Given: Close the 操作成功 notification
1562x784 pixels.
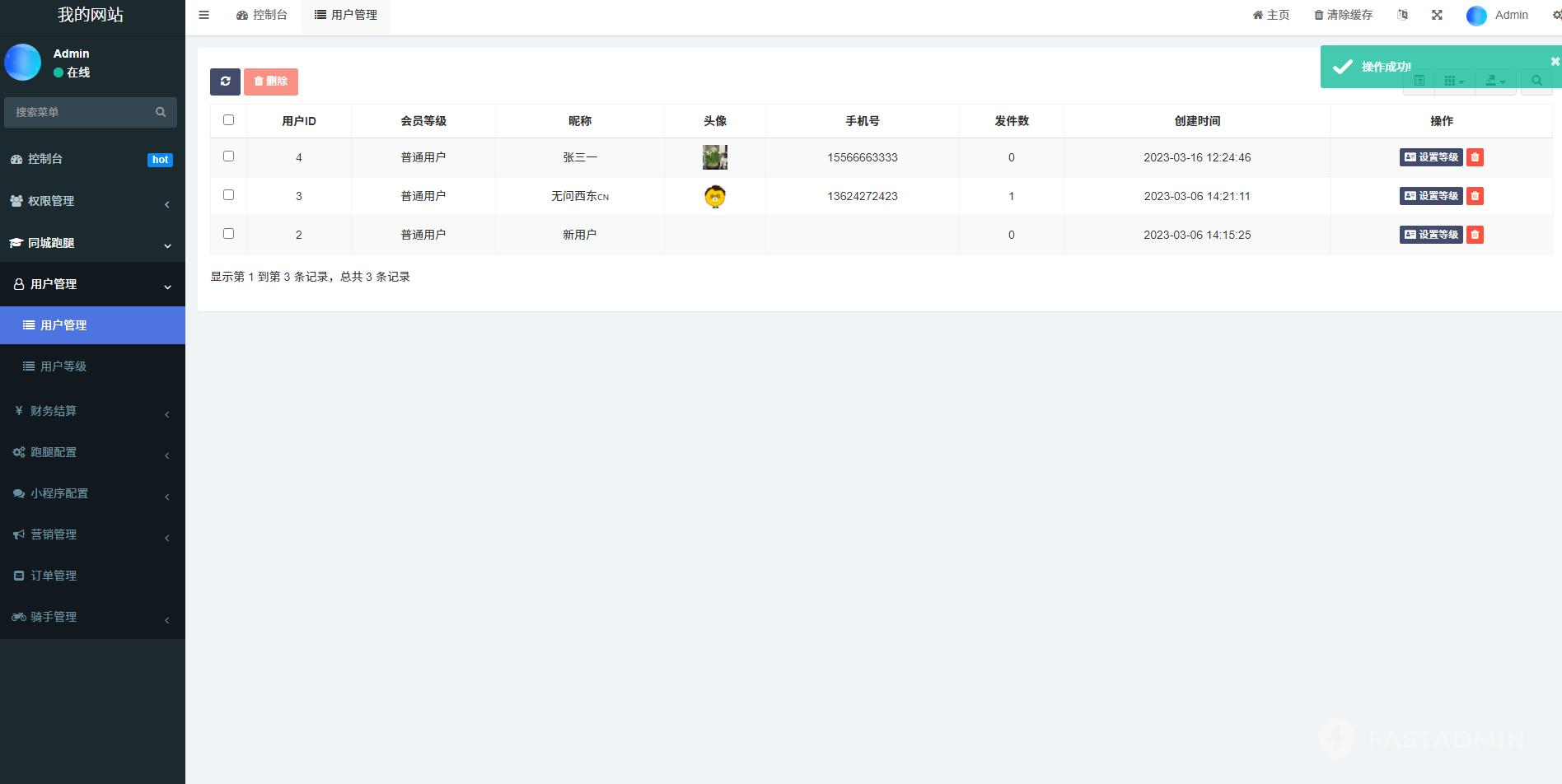Looking at the screenshot, I should (x=1555, y=62).
